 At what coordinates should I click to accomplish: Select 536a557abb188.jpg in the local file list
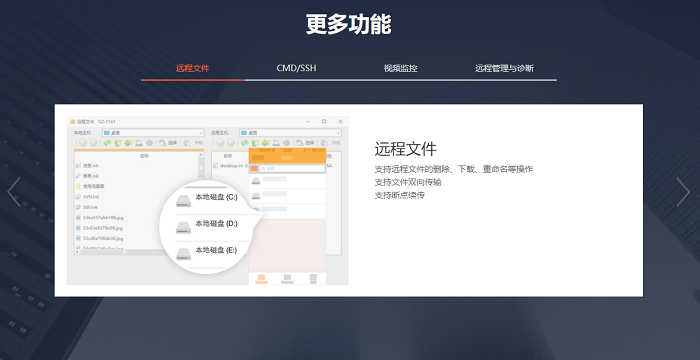pyautogui.click(x=100, y=218)
